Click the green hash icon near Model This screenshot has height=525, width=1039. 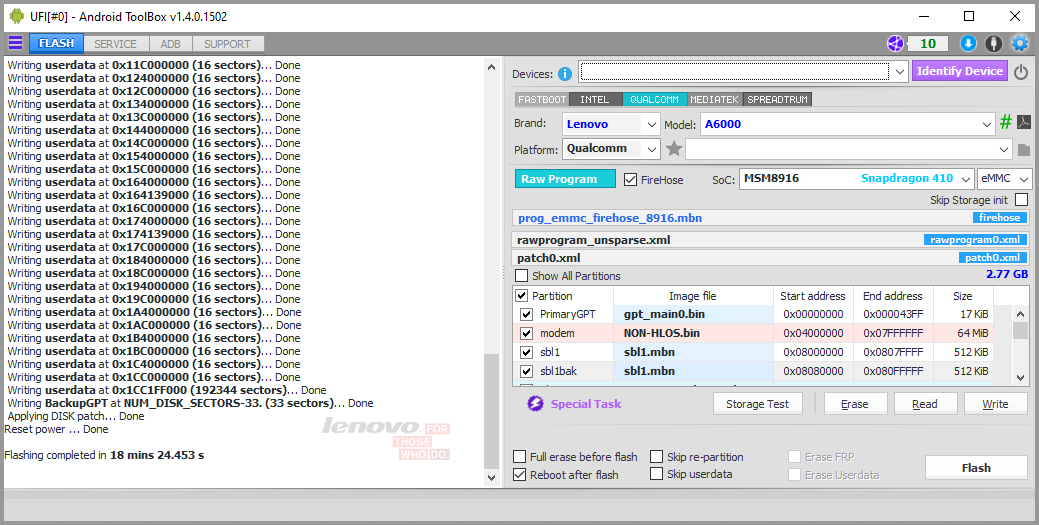coord(1006,122)
